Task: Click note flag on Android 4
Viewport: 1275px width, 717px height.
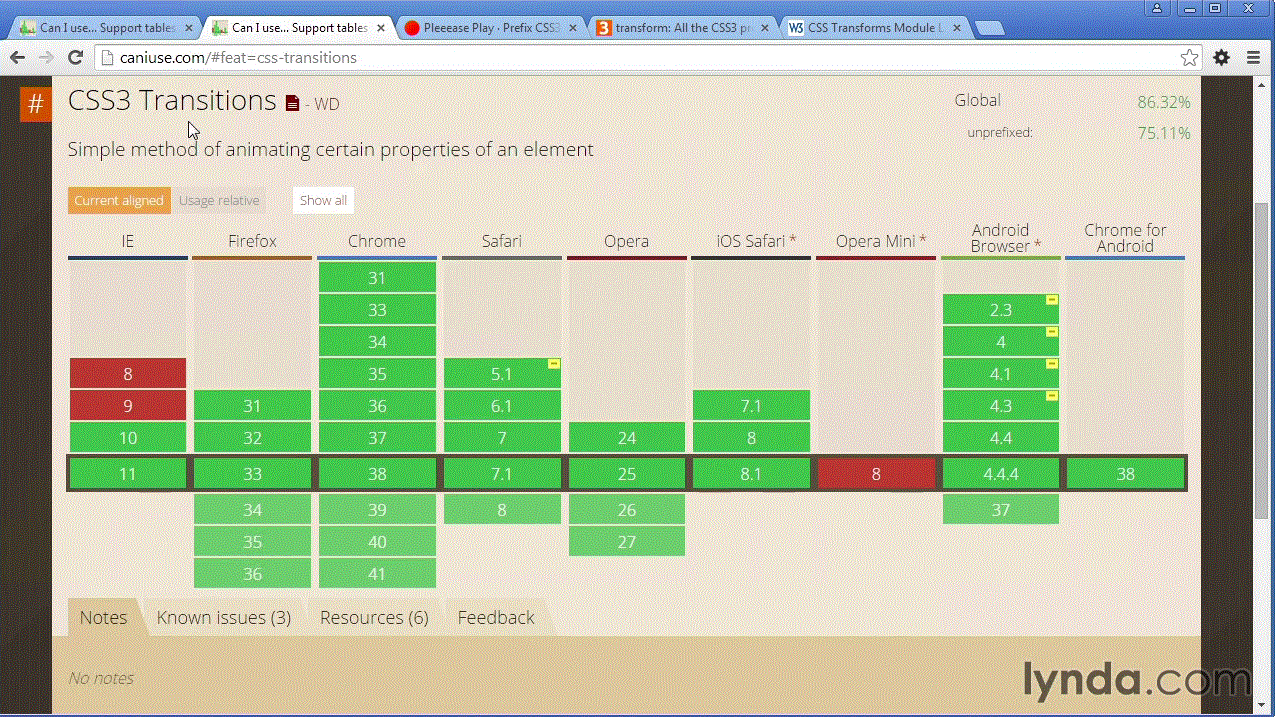Action: click(x=1052, y=332)
